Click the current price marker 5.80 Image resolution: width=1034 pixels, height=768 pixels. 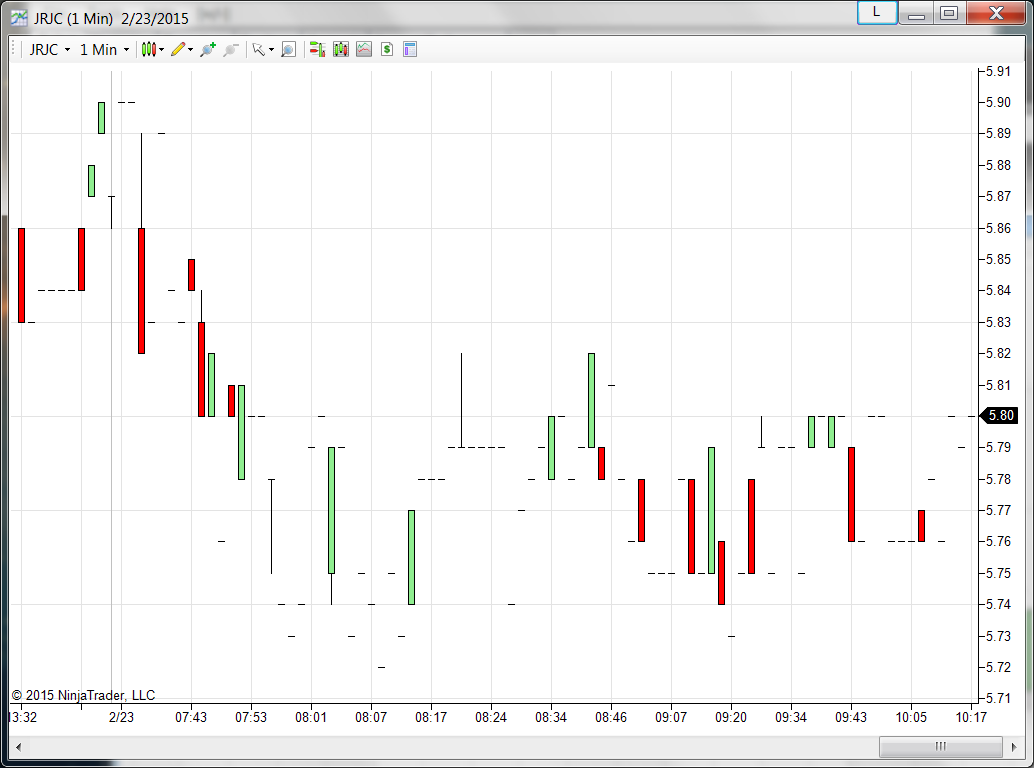pos(1000,415)
